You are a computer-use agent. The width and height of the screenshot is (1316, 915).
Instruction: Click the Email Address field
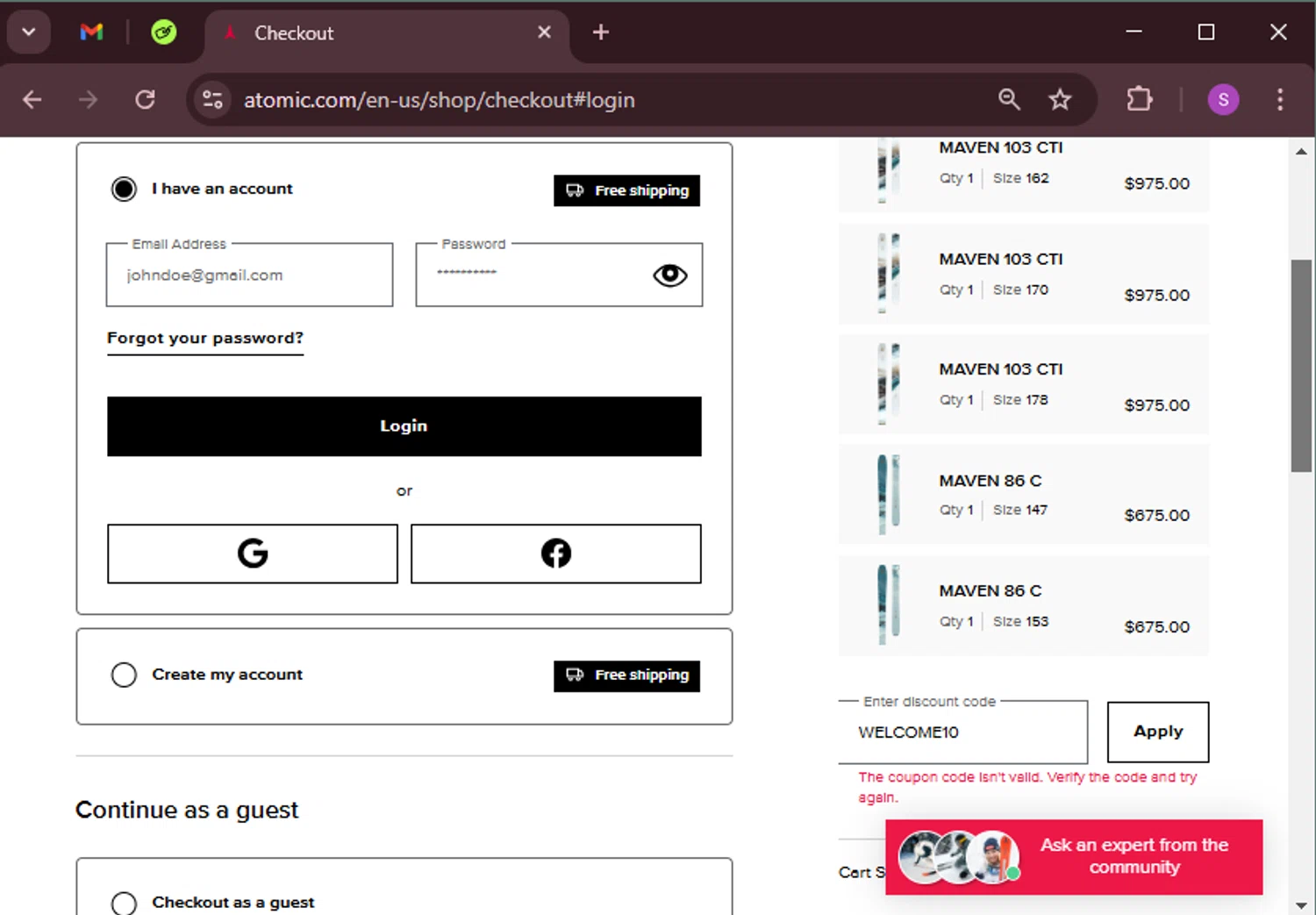point(249,275)
